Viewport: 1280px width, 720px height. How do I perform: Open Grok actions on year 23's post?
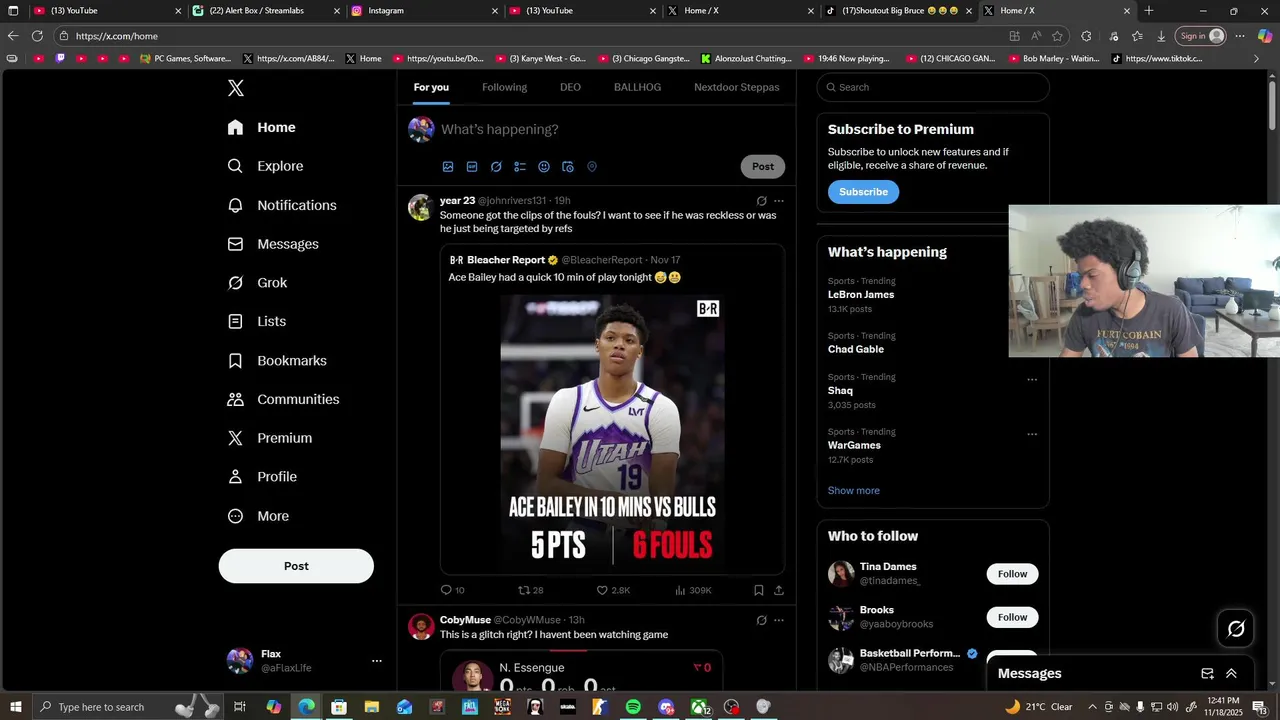click(762, 201)
